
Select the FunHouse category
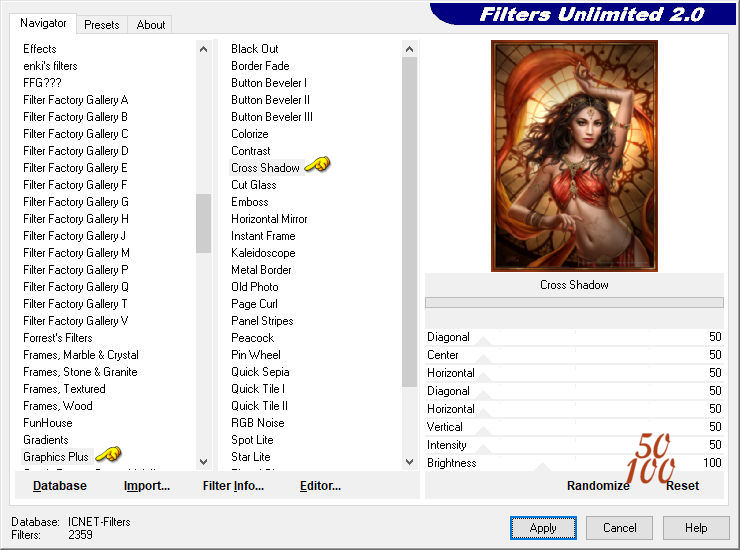[48, 423]
